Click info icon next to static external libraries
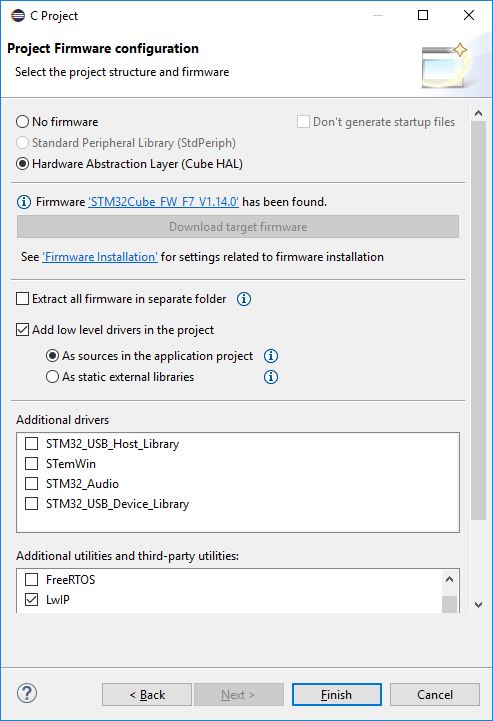 [271, 377]
